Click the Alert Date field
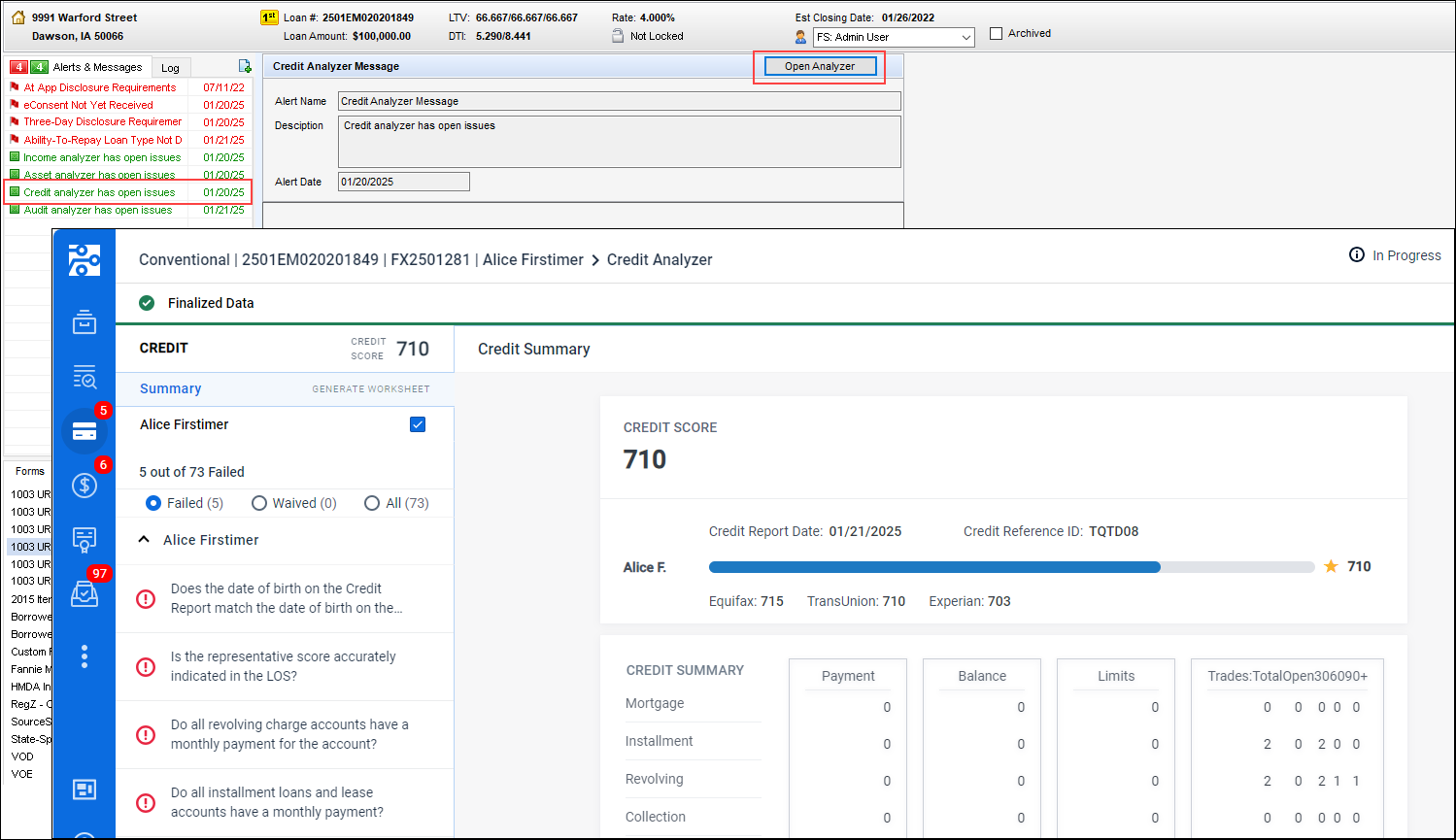1456x840 pixels. 404,182
